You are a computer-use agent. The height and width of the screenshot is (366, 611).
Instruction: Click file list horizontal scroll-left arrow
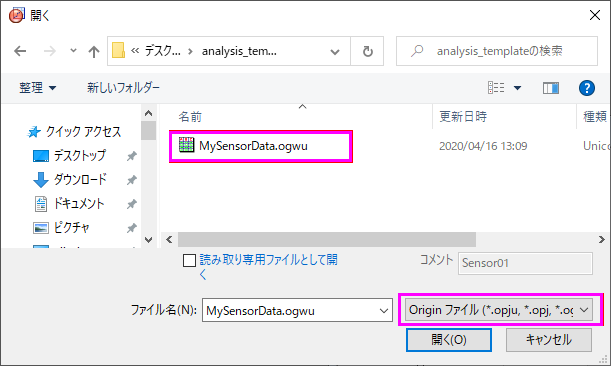pyautogui.click(x=169, y=239)
